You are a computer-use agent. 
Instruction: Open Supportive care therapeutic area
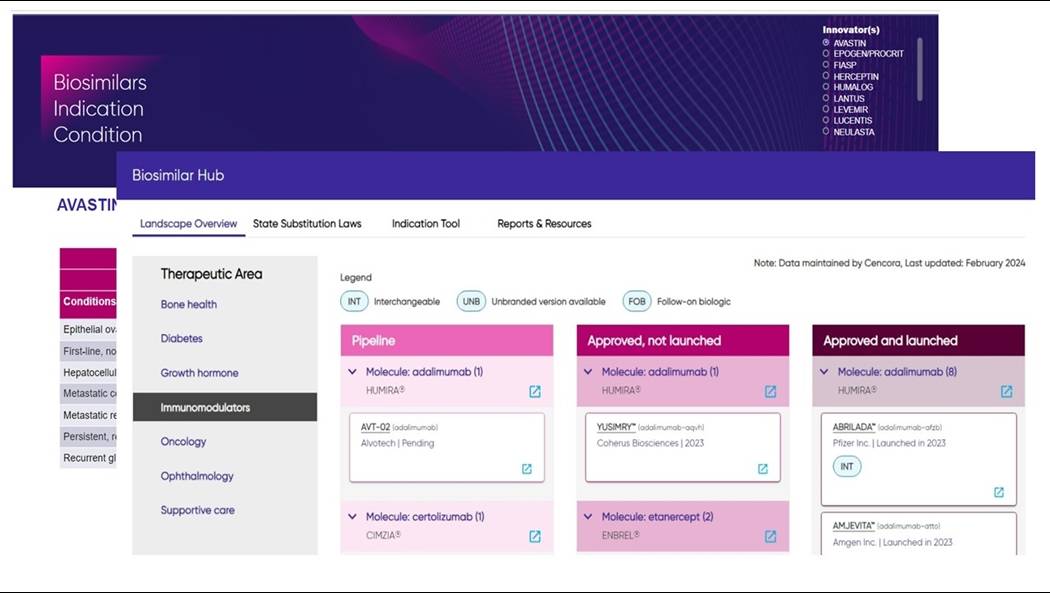198,510
